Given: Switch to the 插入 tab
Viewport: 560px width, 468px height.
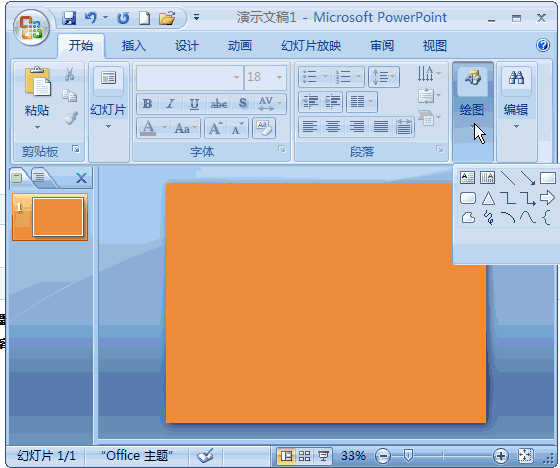Looking at the screenshot, I should 134,46.
